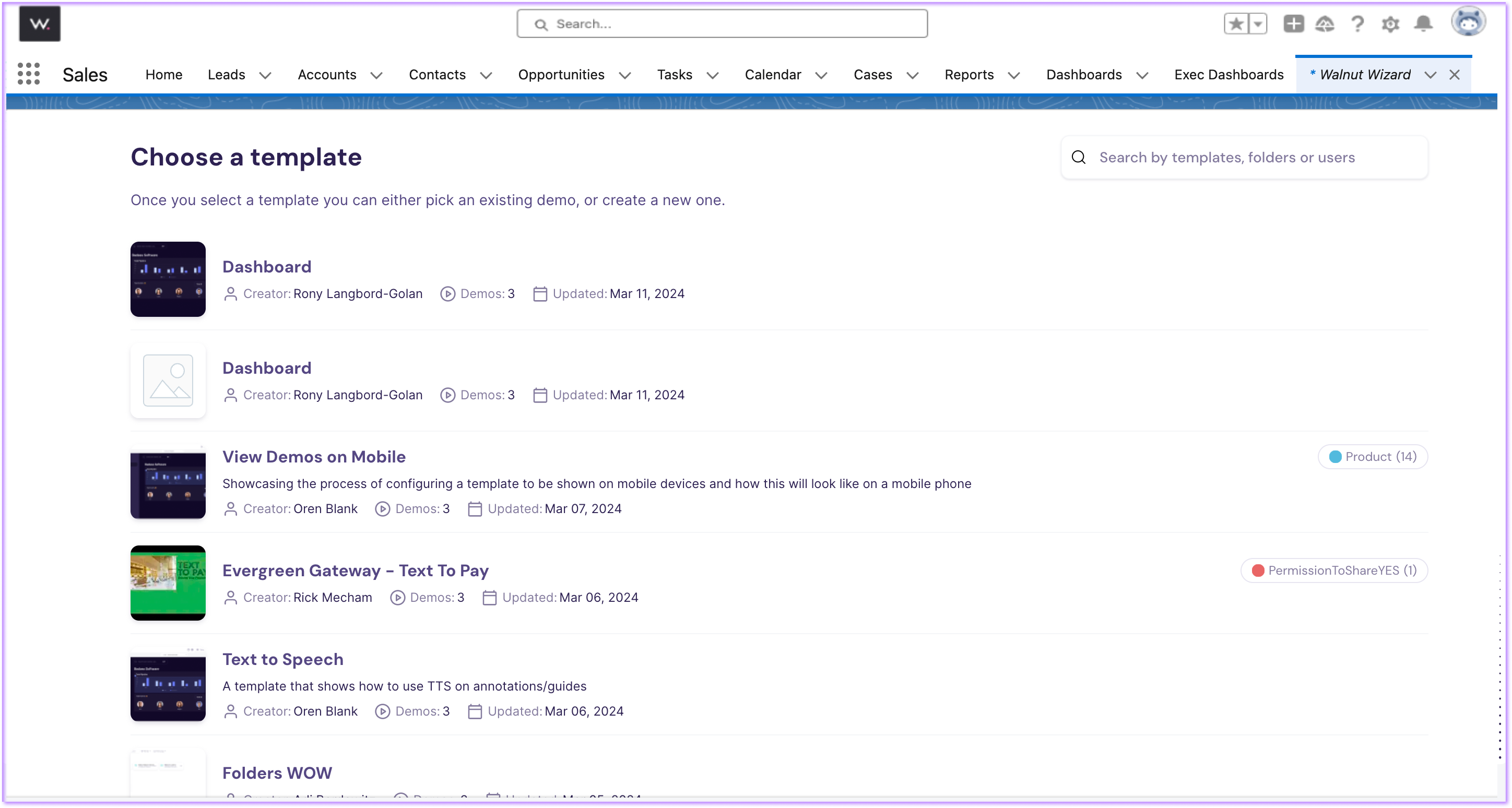Expand the Reports dropdown chevron
This screenshot has width=1512, height=808.
[1014, 75]
